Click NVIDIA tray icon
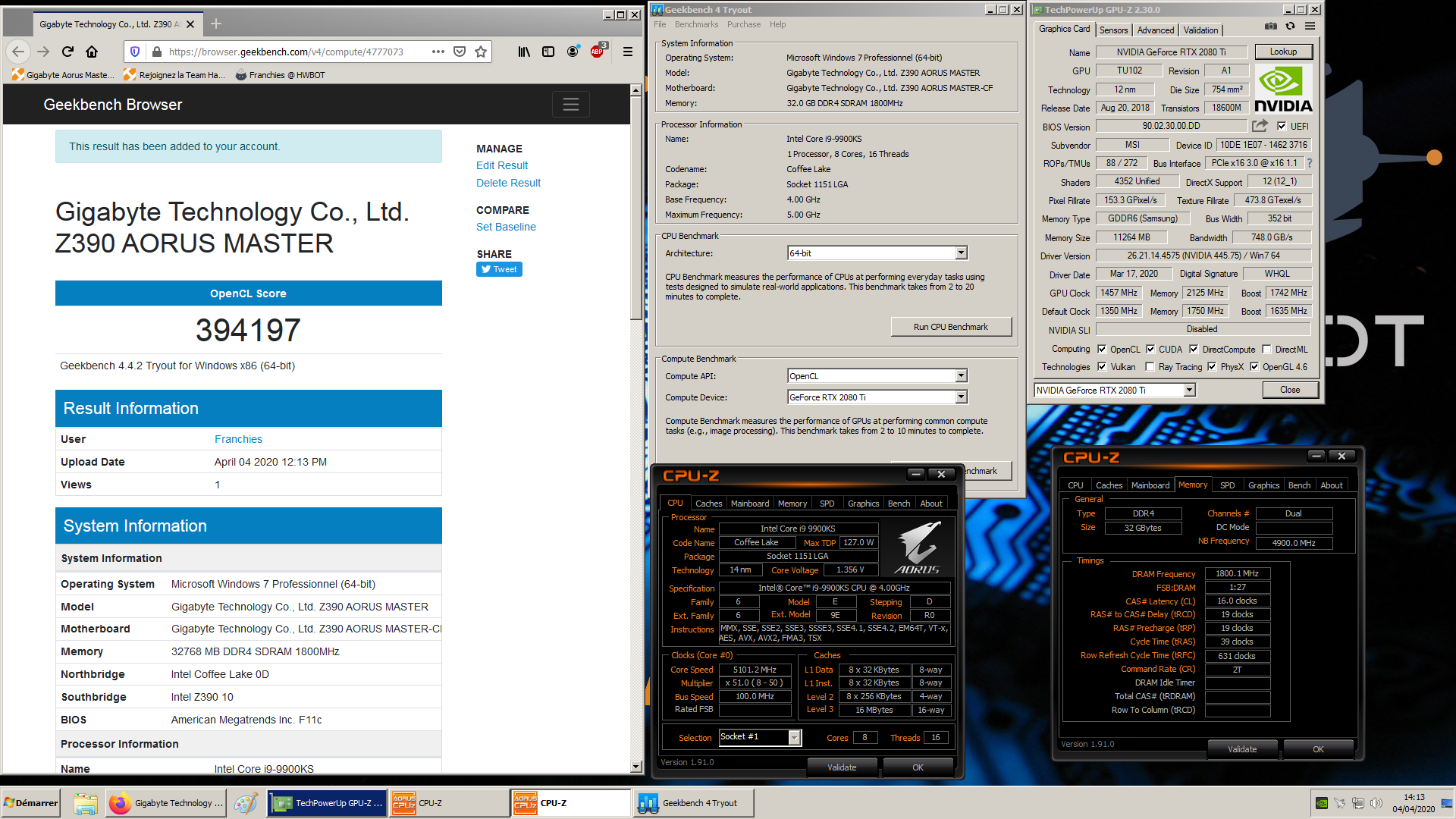This screenshot has height=819, width=1456. coord(1322,803)
